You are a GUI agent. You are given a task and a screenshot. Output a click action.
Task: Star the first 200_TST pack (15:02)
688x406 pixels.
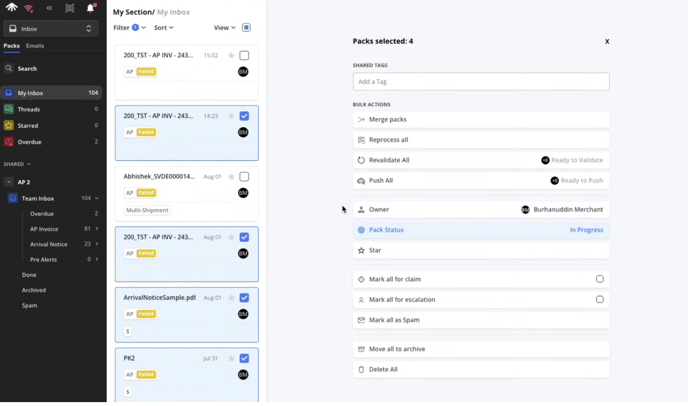231,56
